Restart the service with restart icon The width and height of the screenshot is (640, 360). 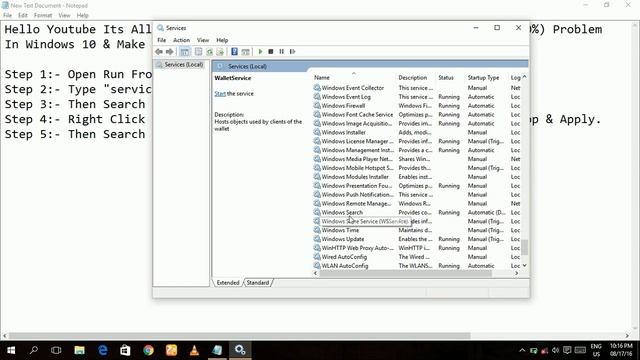pos(292,52)
